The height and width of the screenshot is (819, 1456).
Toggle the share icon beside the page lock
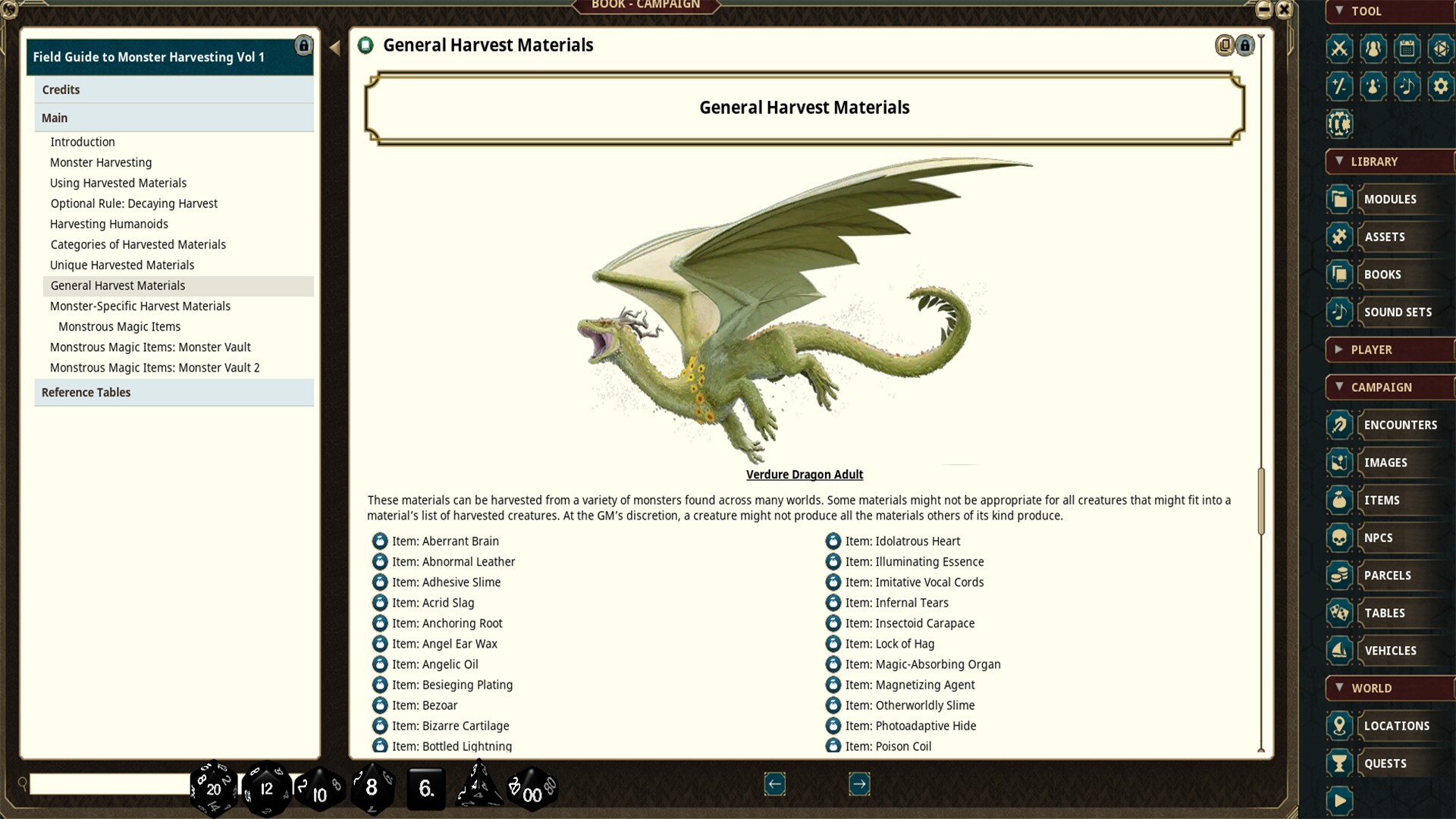click(x=1224, y=45)
